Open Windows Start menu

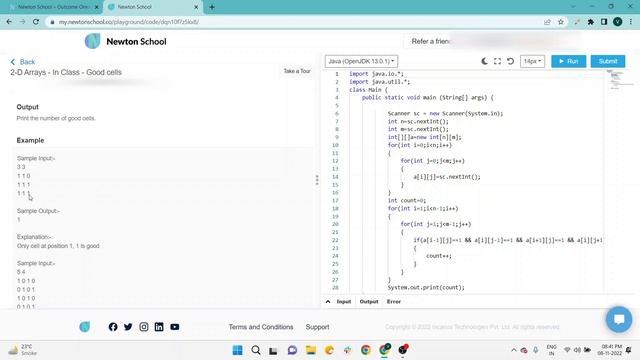coord(238,350)
